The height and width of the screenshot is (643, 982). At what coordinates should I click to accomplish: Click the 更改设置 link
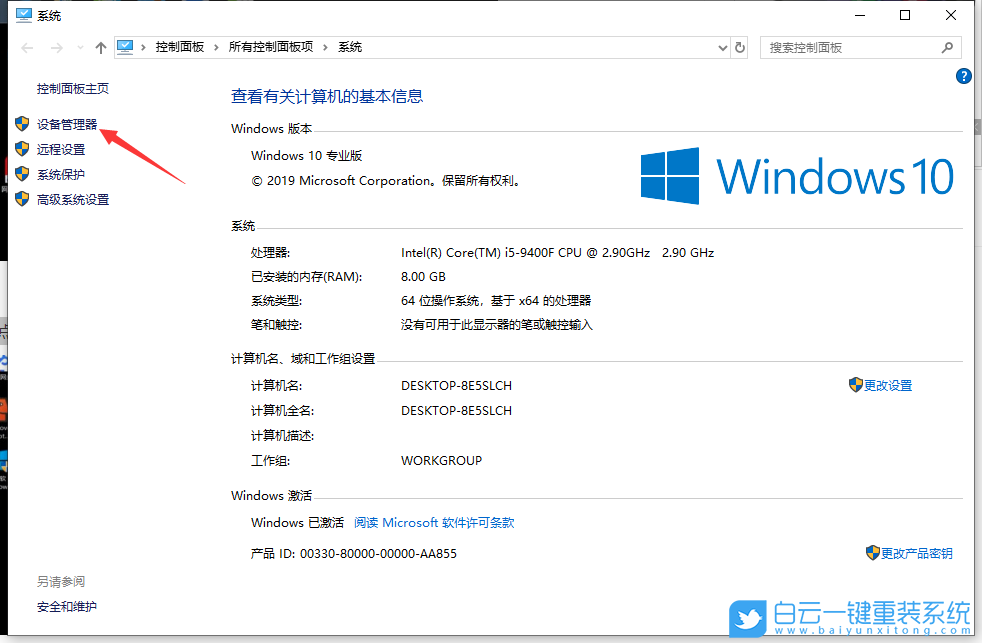[887, 384]
